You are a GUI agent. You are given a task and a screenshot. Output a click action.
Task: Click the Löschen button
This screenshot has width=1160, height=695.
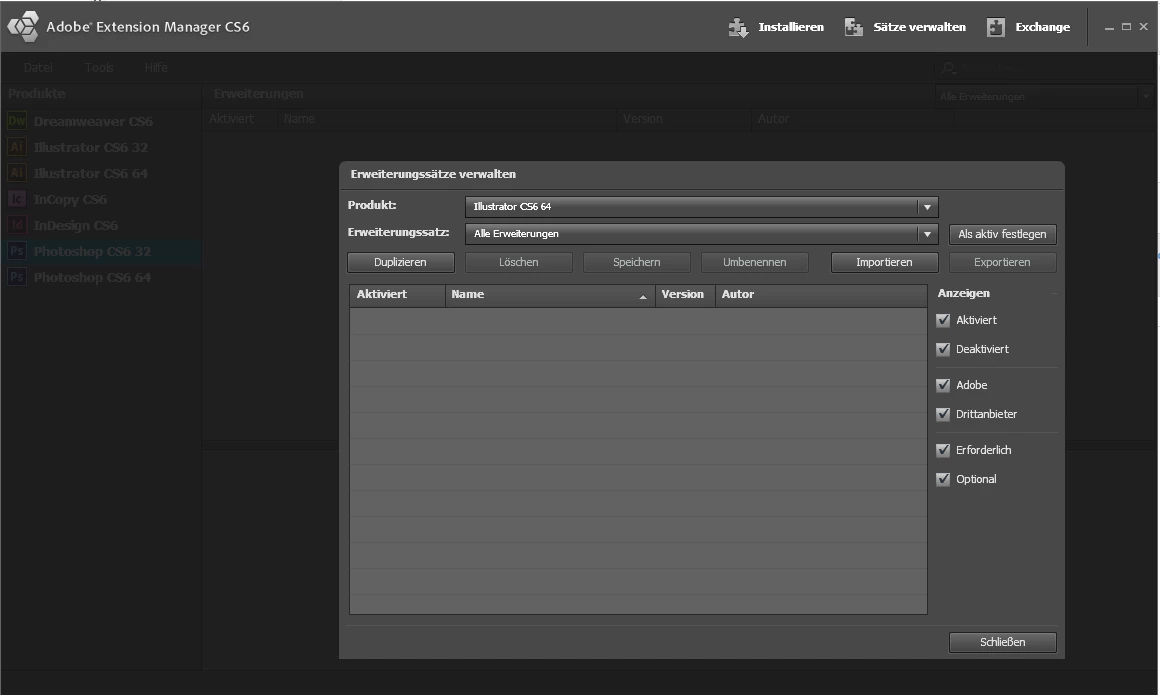(519, 262)
